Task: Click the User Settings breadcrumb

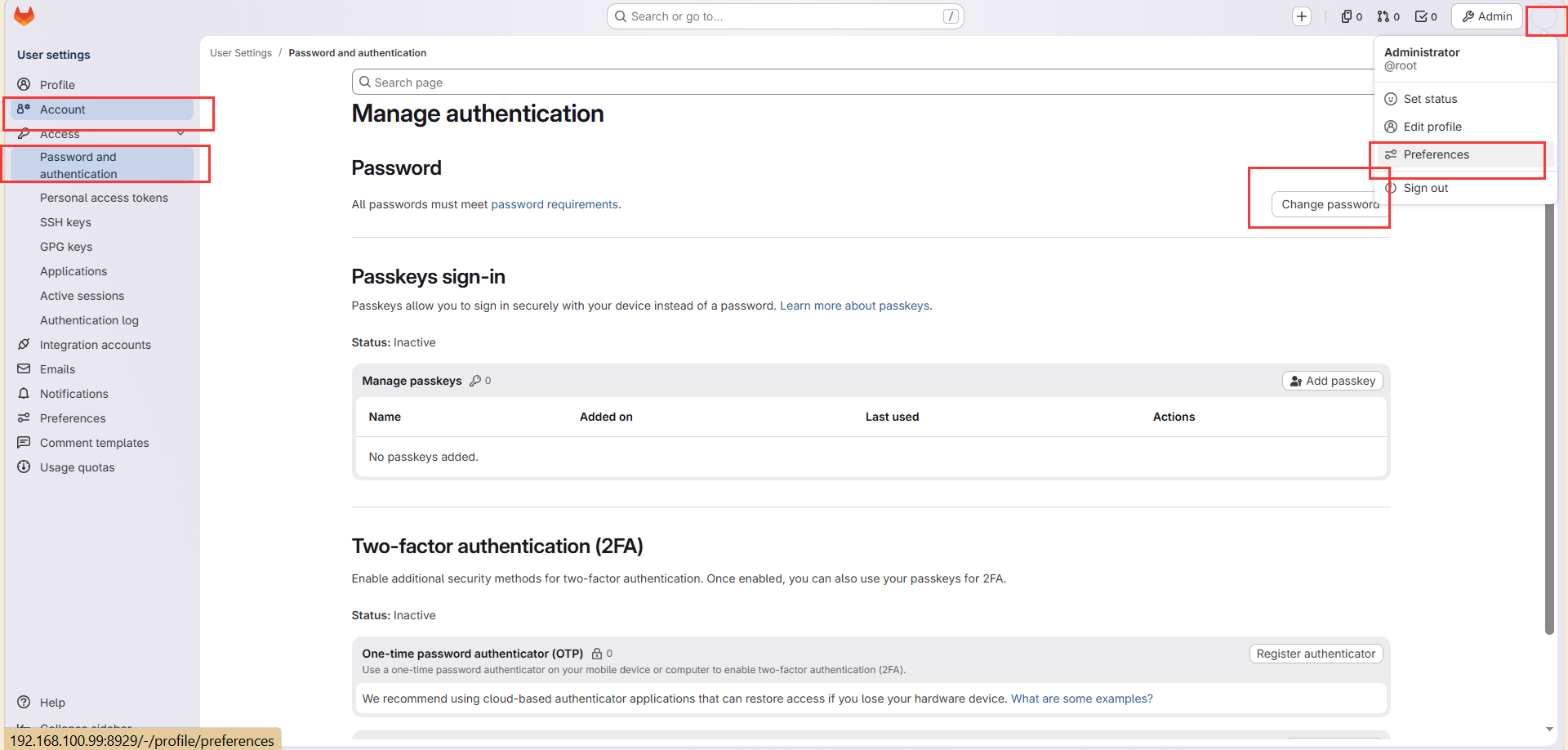Action: point(241,53)
